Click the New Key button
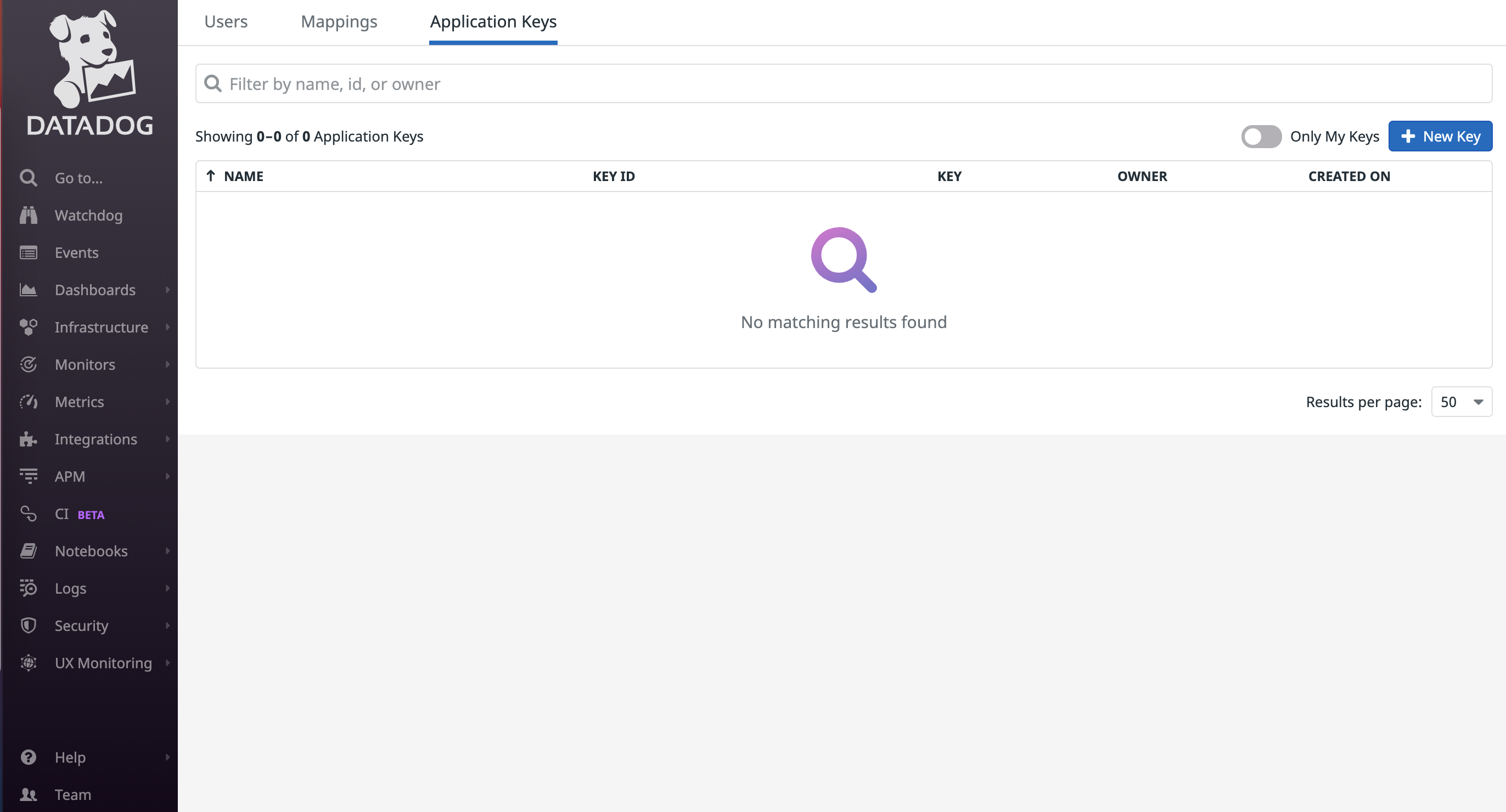Screen dimensions: 1506x812 click(1440, 136)
